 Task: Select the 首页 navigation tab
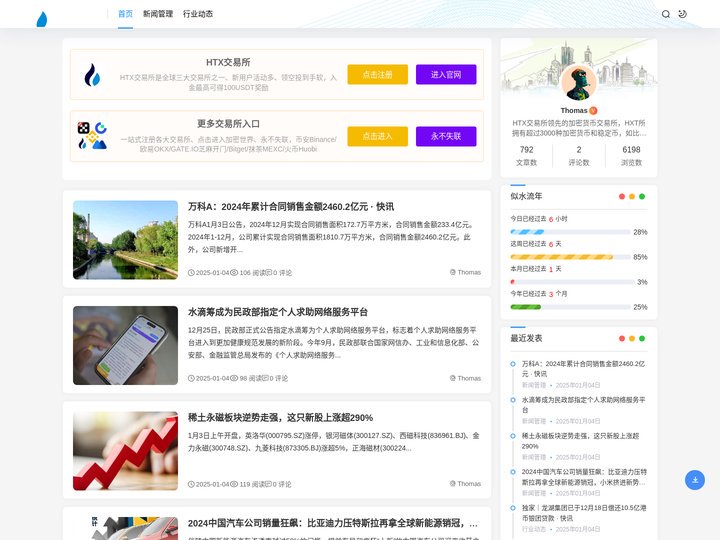click(125, 14)
